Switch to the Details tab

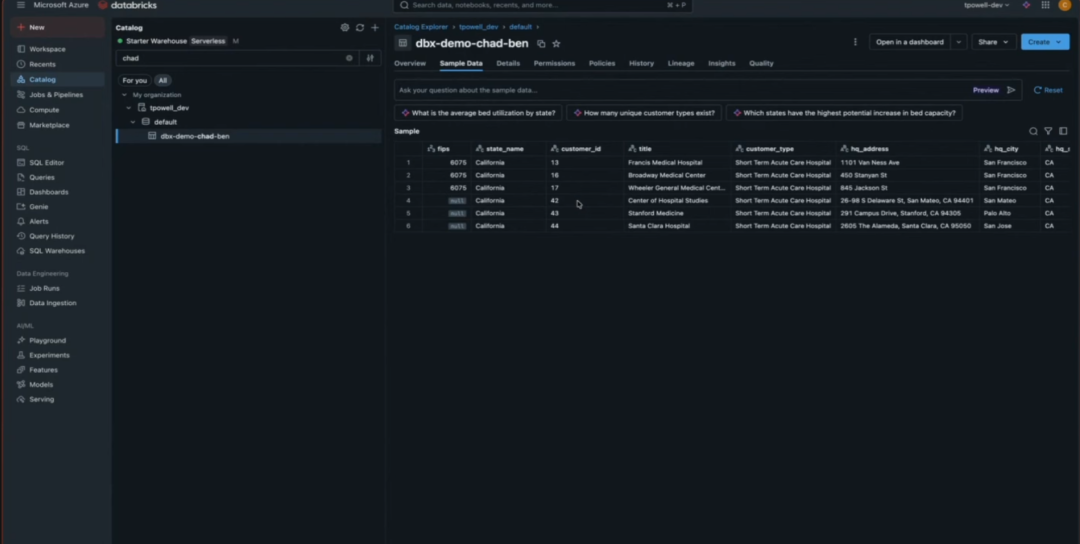508,63
